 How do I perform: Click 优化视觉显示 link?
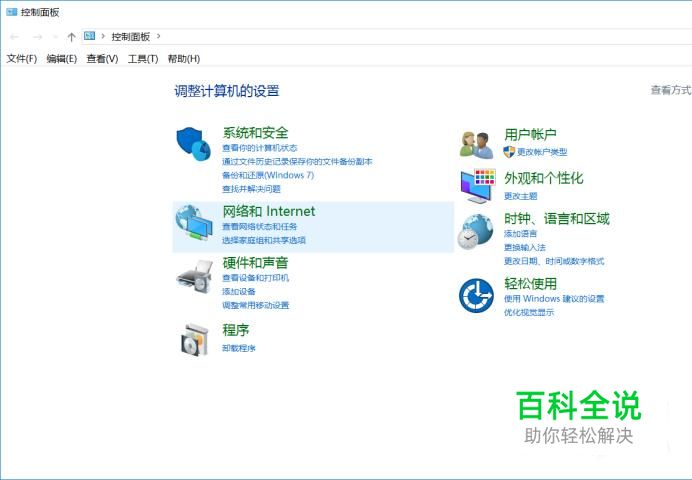tap(529, 312)
